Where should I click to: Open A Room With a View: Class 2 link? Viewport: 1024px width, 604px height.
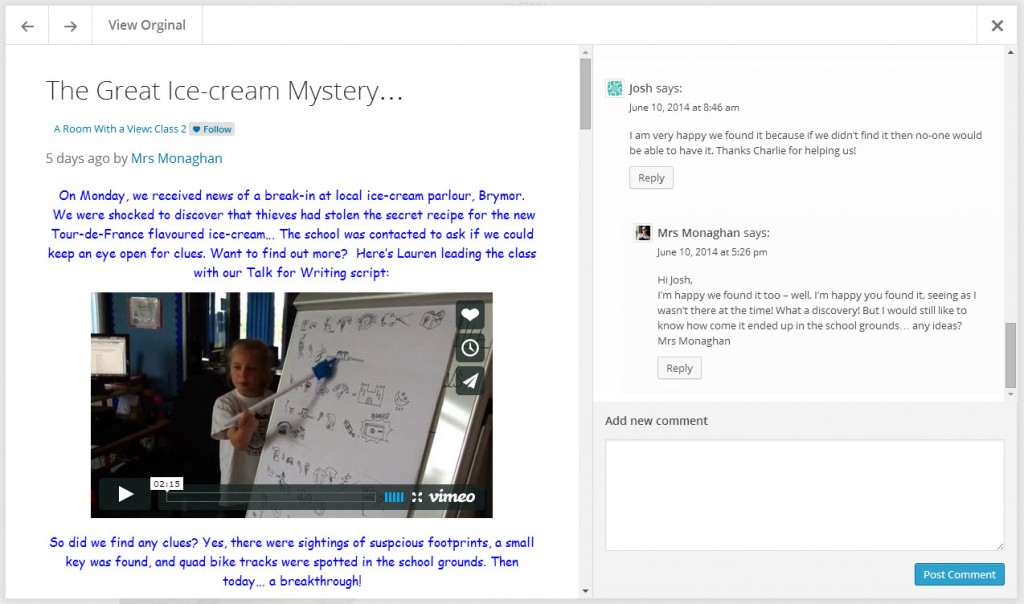click(x=120, y=129)
